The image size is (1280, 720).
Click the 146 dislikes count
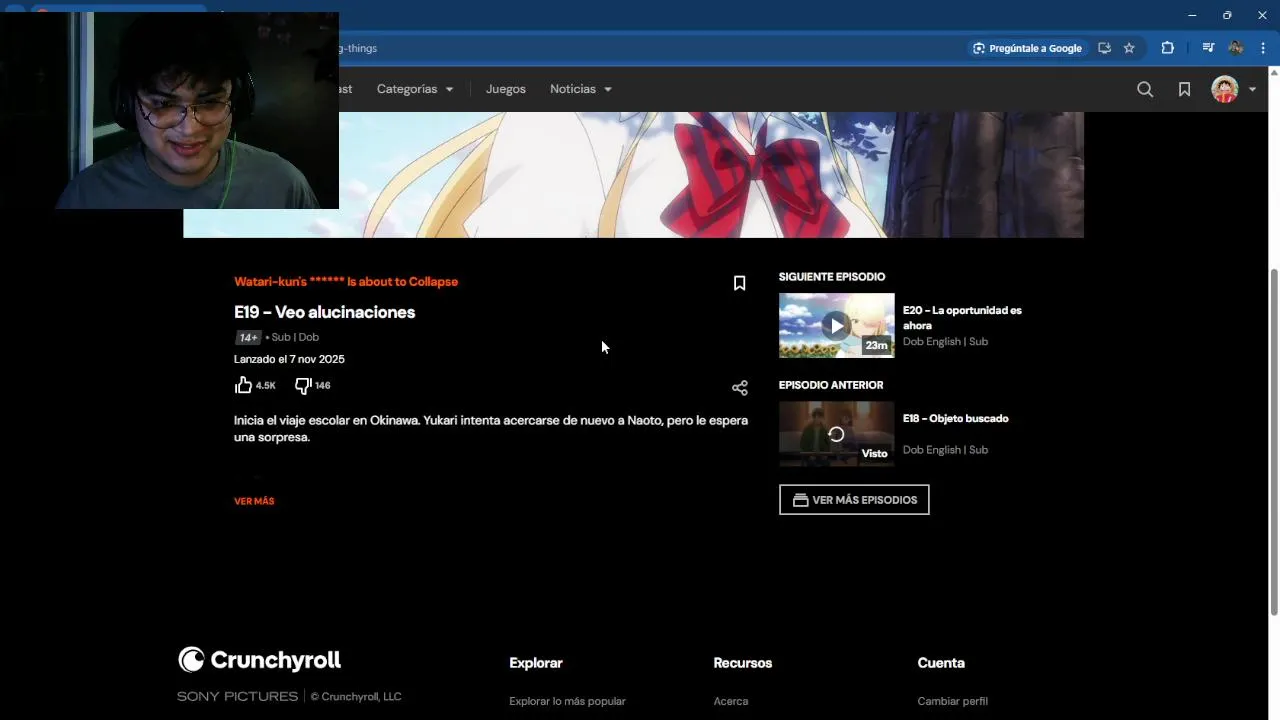click(x=322, y=386)
